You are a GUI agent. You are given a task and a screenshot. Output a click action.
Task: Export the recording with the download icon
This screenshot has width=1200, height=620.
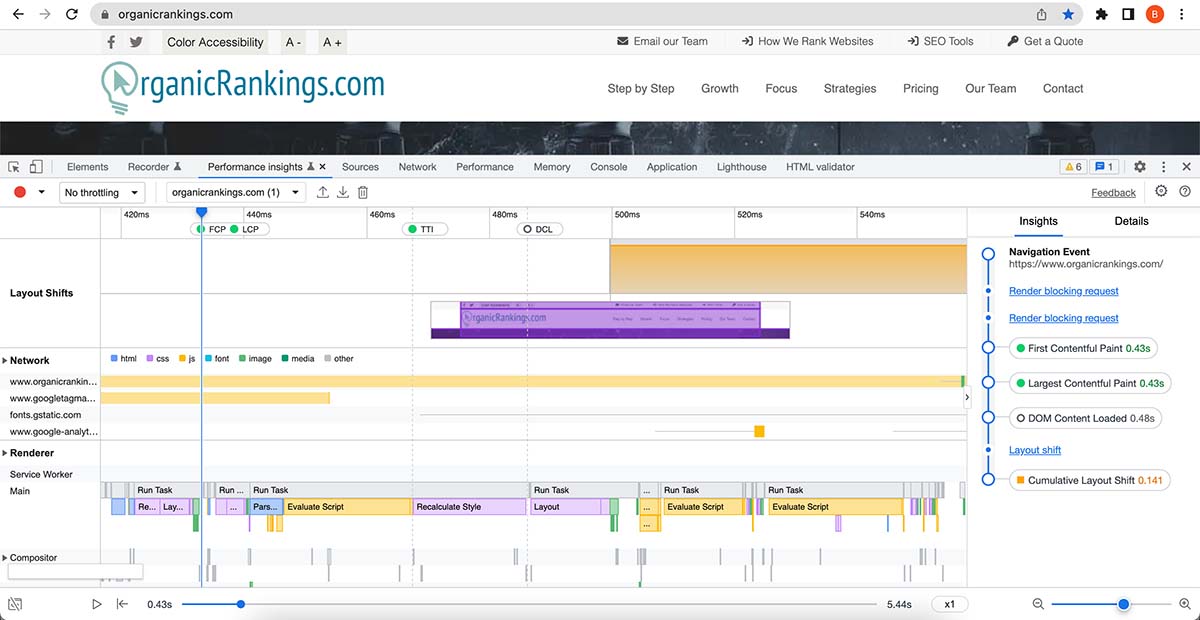click(x=341, y=192)
